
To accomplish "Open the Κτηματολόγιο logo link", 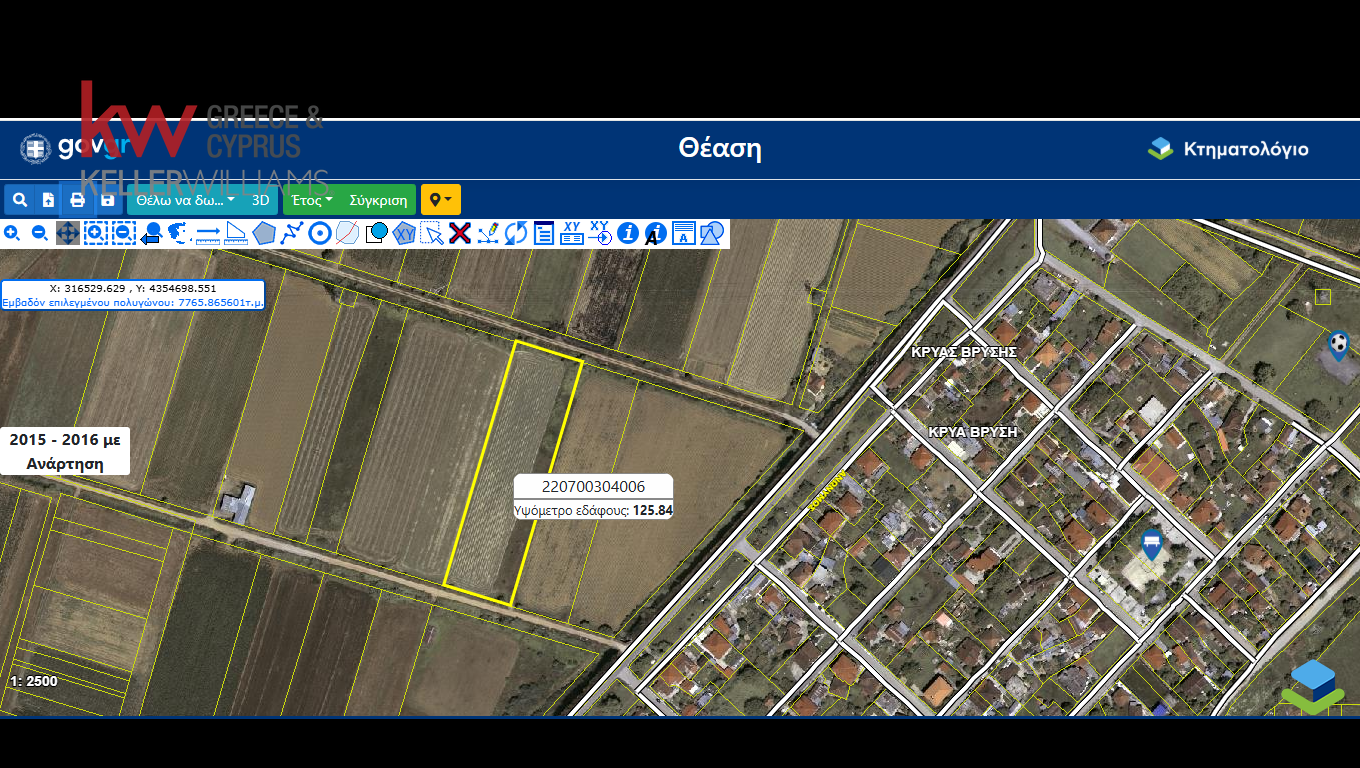I will point(1228,149).
